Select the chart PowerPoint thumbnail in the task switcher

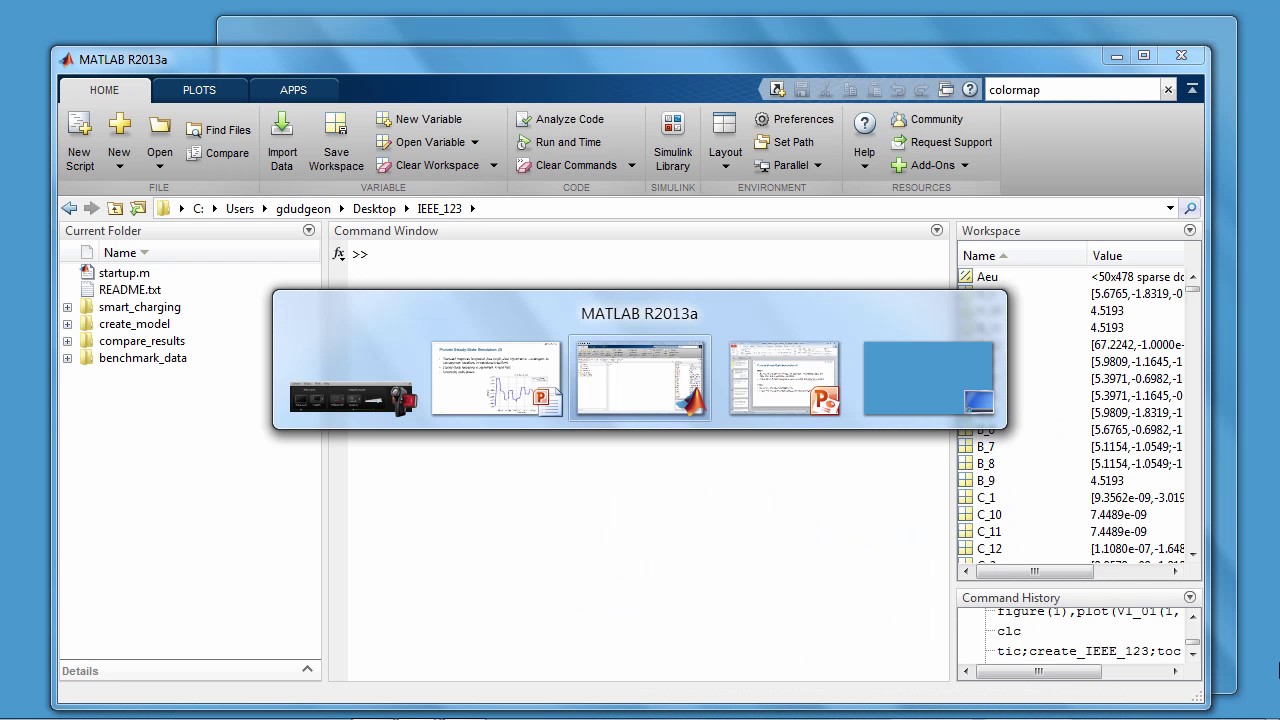click(497, 378)
